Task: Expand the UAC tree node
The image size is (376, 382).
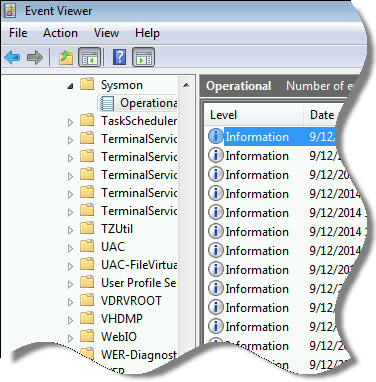Action: tap(70, 248)
